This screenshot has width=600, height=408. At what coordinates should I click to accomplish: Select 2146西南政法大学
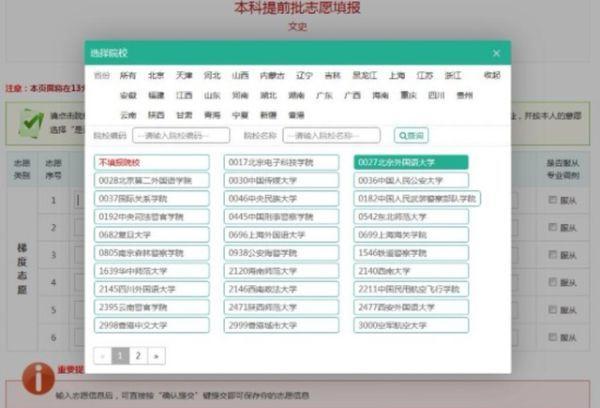pos(281,289)
